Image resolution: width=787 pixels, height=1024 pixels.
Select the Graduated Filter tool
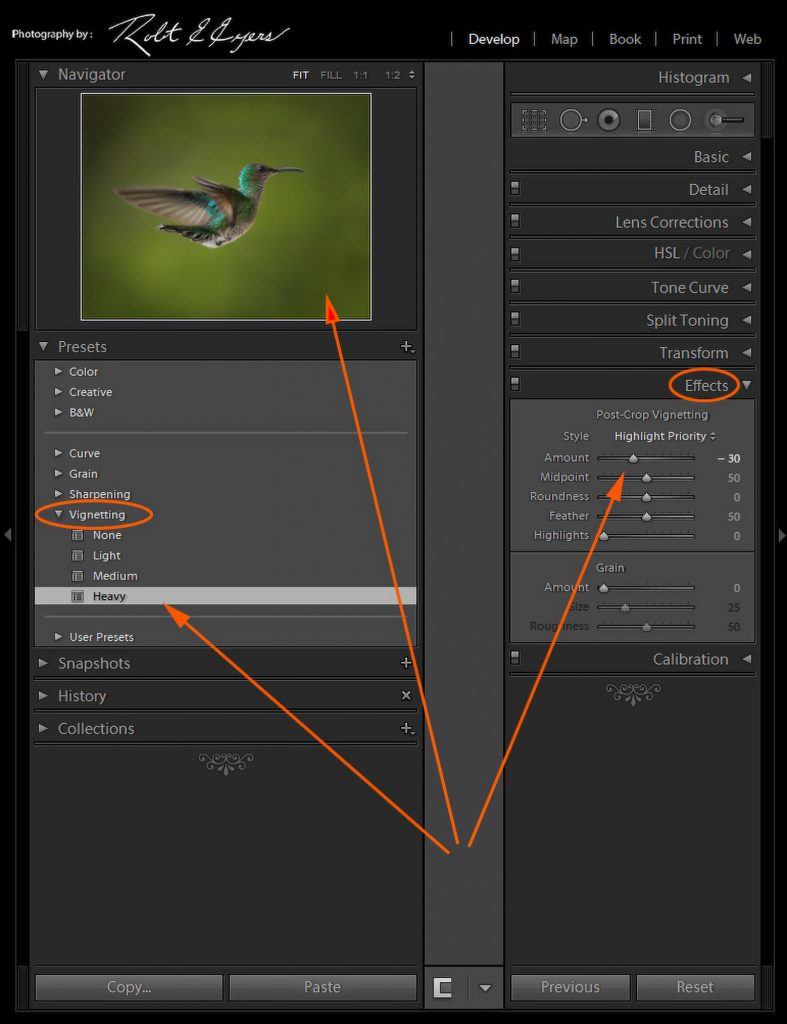[x=644, y=120]
